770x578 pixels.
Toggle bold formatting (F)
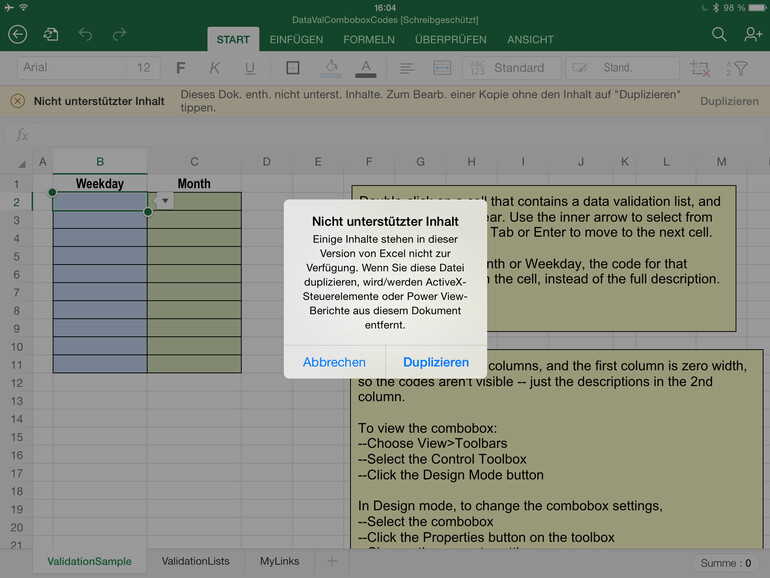tap(181, 68)
